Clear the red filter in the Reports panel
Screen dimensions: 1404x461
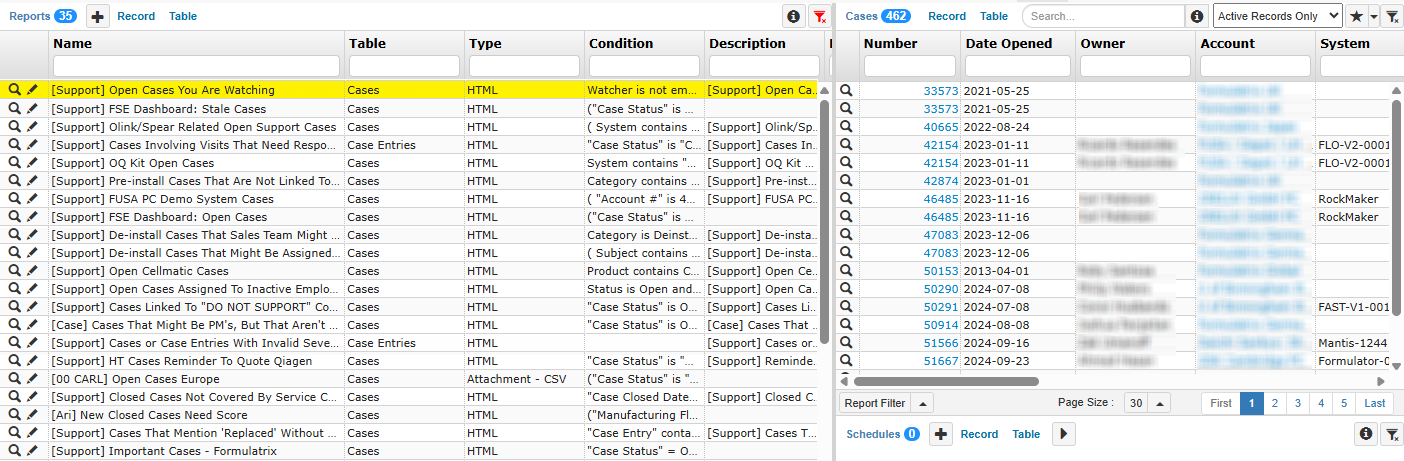pyautogui.click(x=820, y=16)
